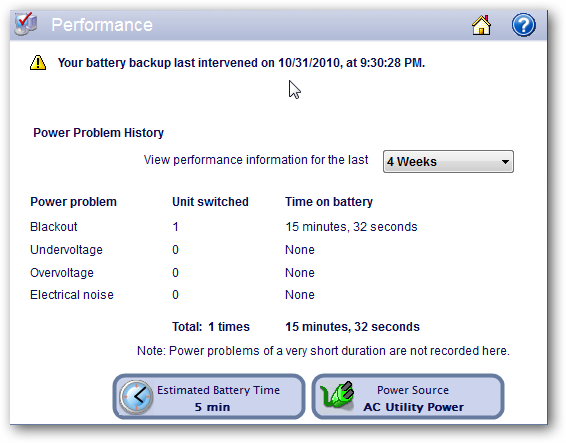Click the green power plug icon
Screen dimensions: 566x443
tap(337, 395)
